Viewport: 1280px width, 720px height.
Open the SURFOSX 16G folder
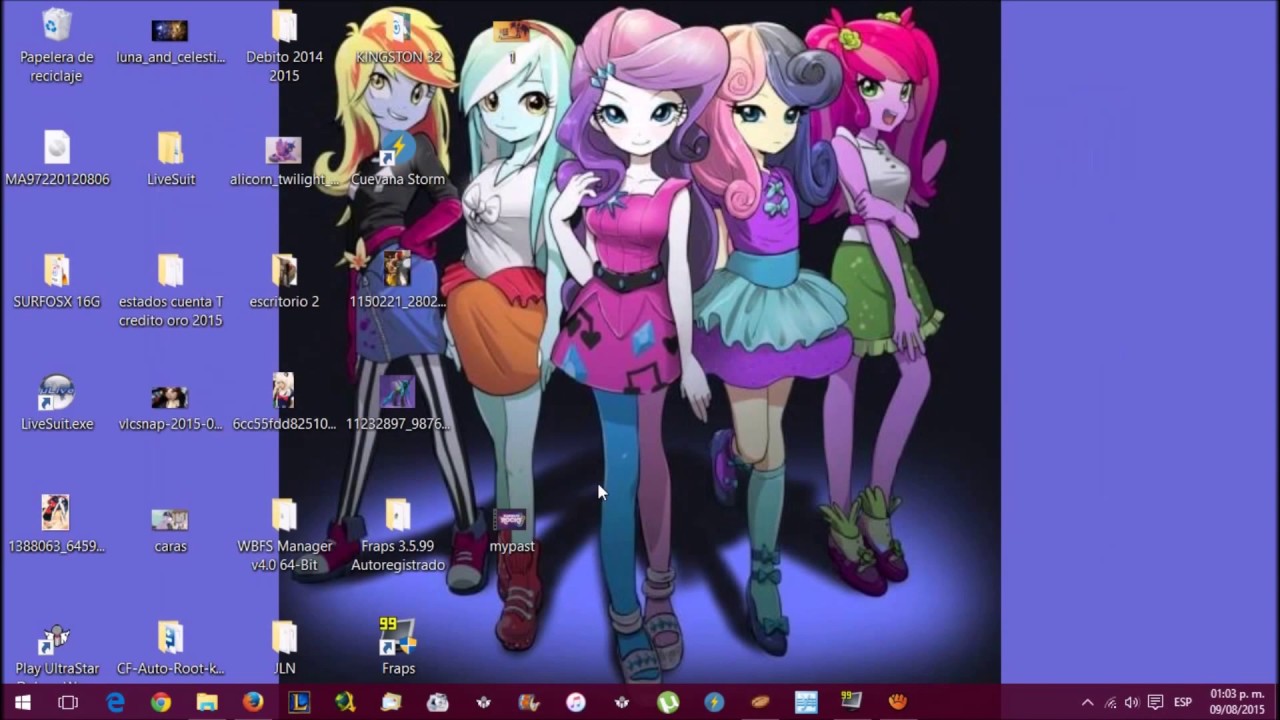click(57, 282)
